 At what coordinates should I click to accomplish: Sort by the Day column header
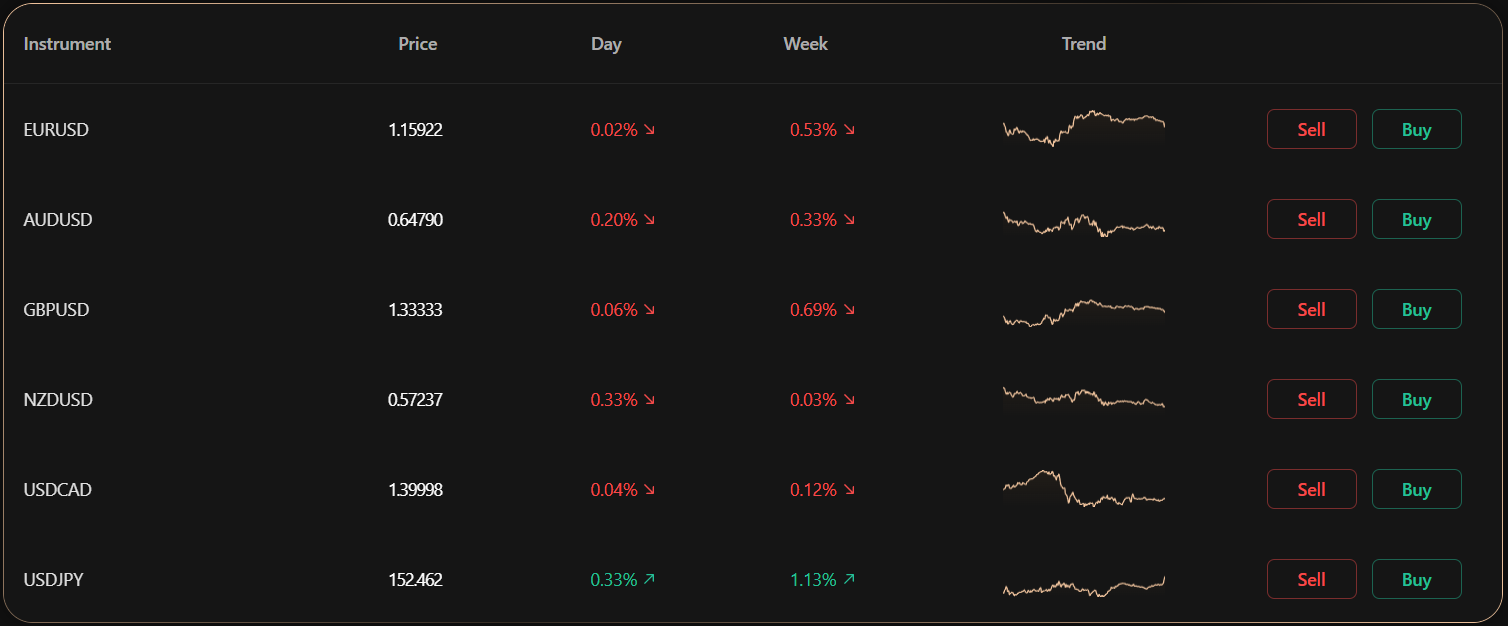click(x=606, y=44)
